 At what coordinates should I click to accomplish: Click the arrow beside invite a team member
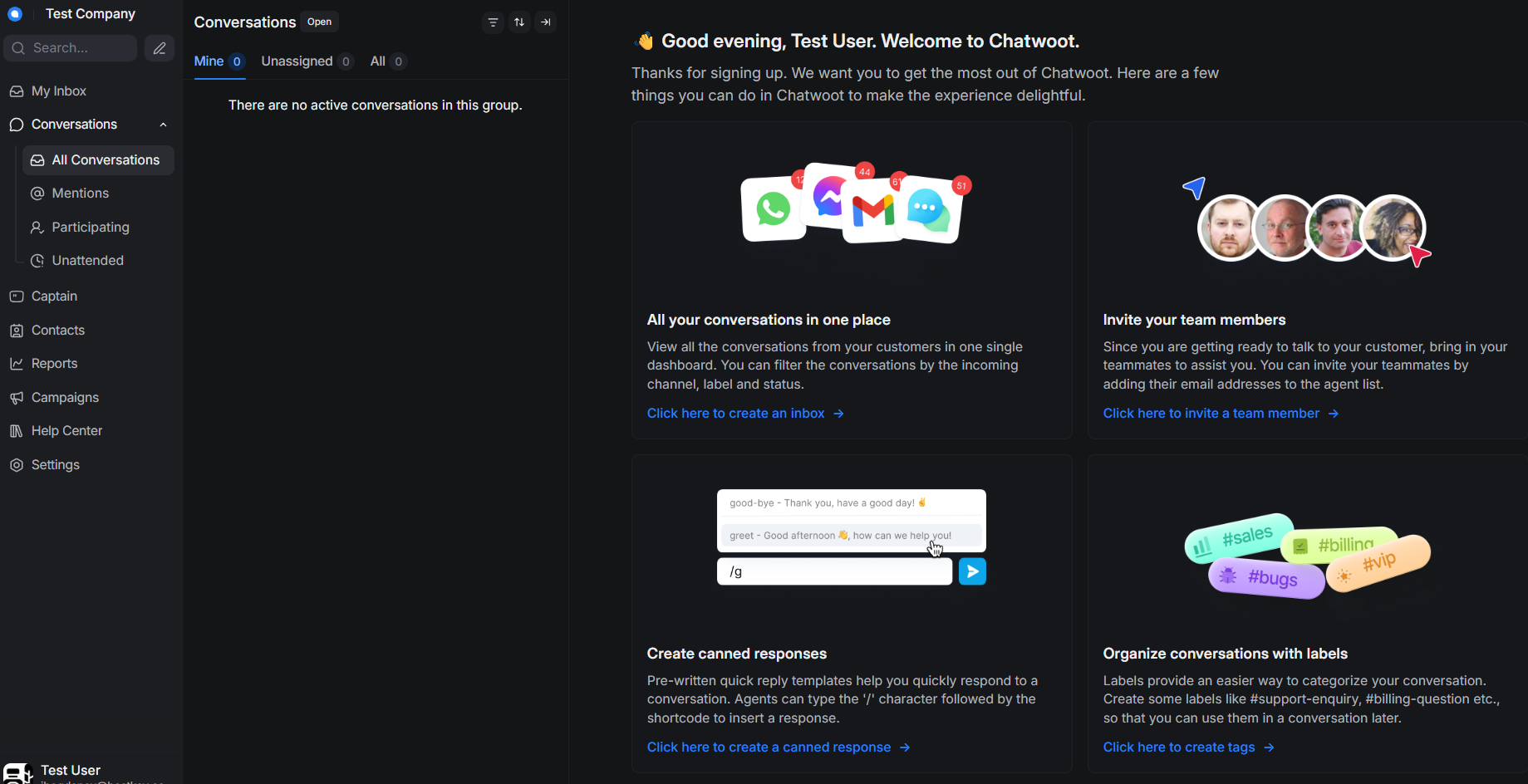point(1334,414)
